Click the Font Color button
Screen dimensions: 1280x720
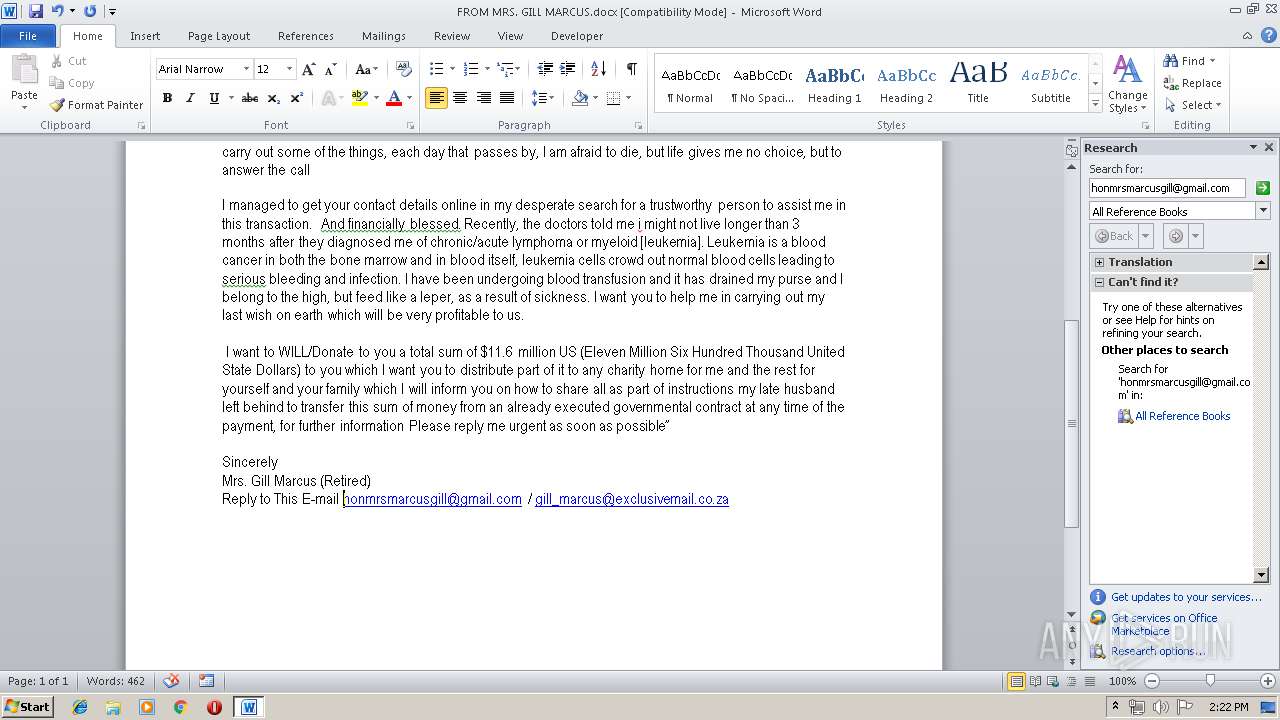pos(393,98)
